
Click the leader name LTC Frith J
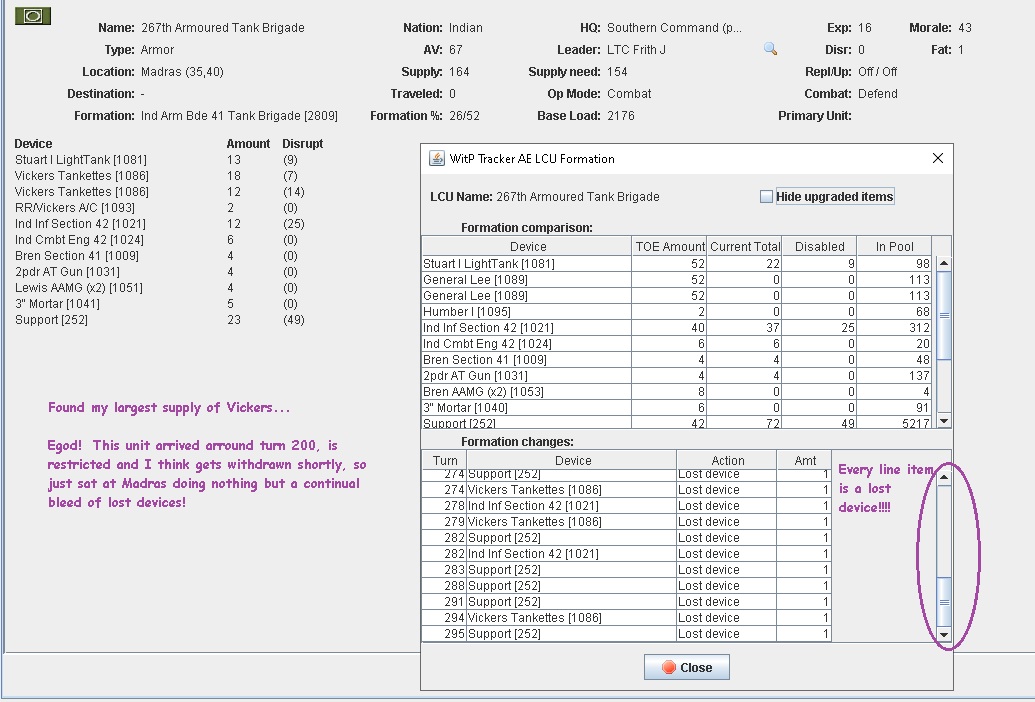coord(636,49)
